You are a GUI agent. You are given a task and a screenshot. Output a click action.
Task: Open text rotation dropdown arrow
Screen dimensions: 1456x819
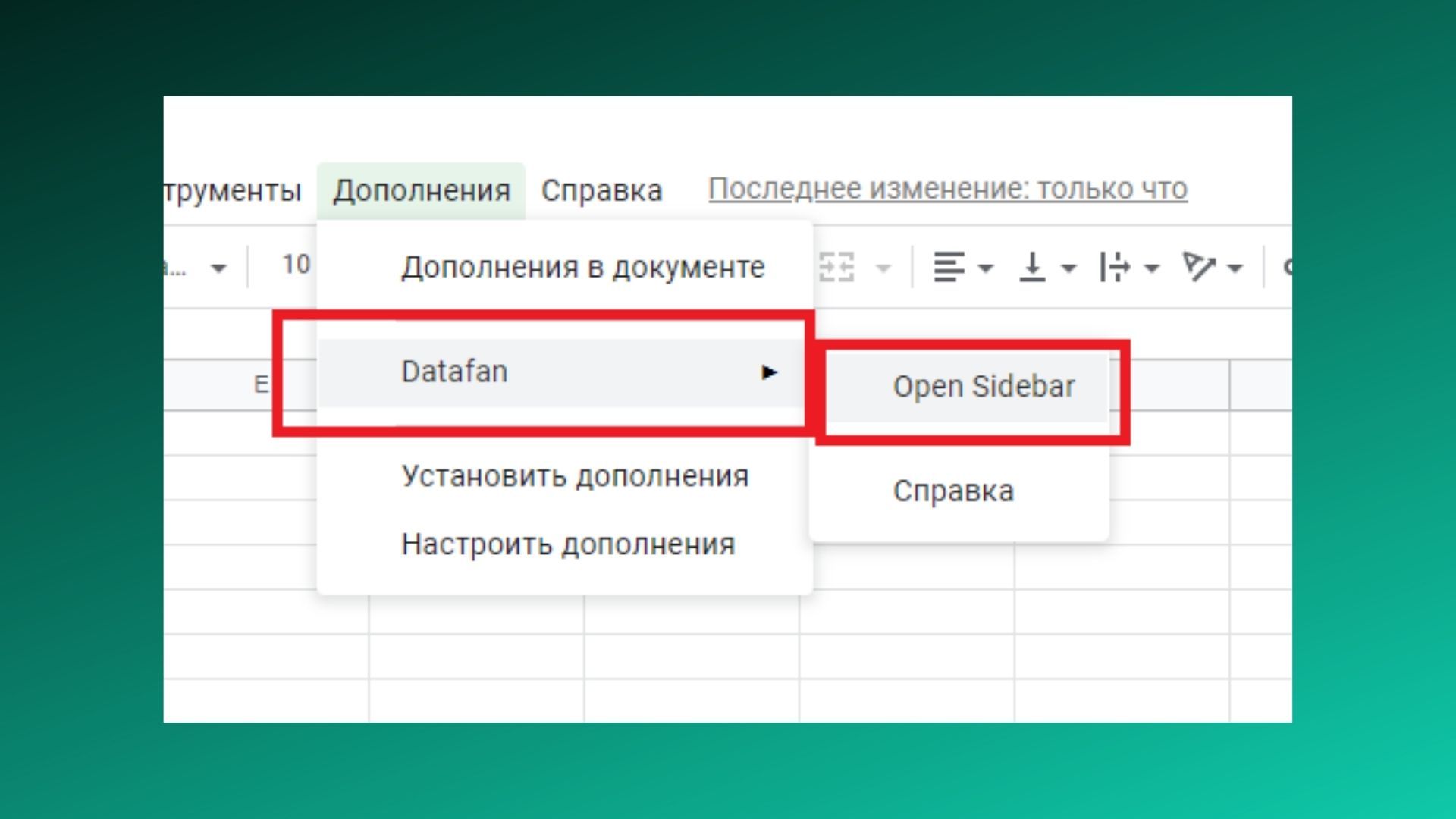(x=1235, y=268)
